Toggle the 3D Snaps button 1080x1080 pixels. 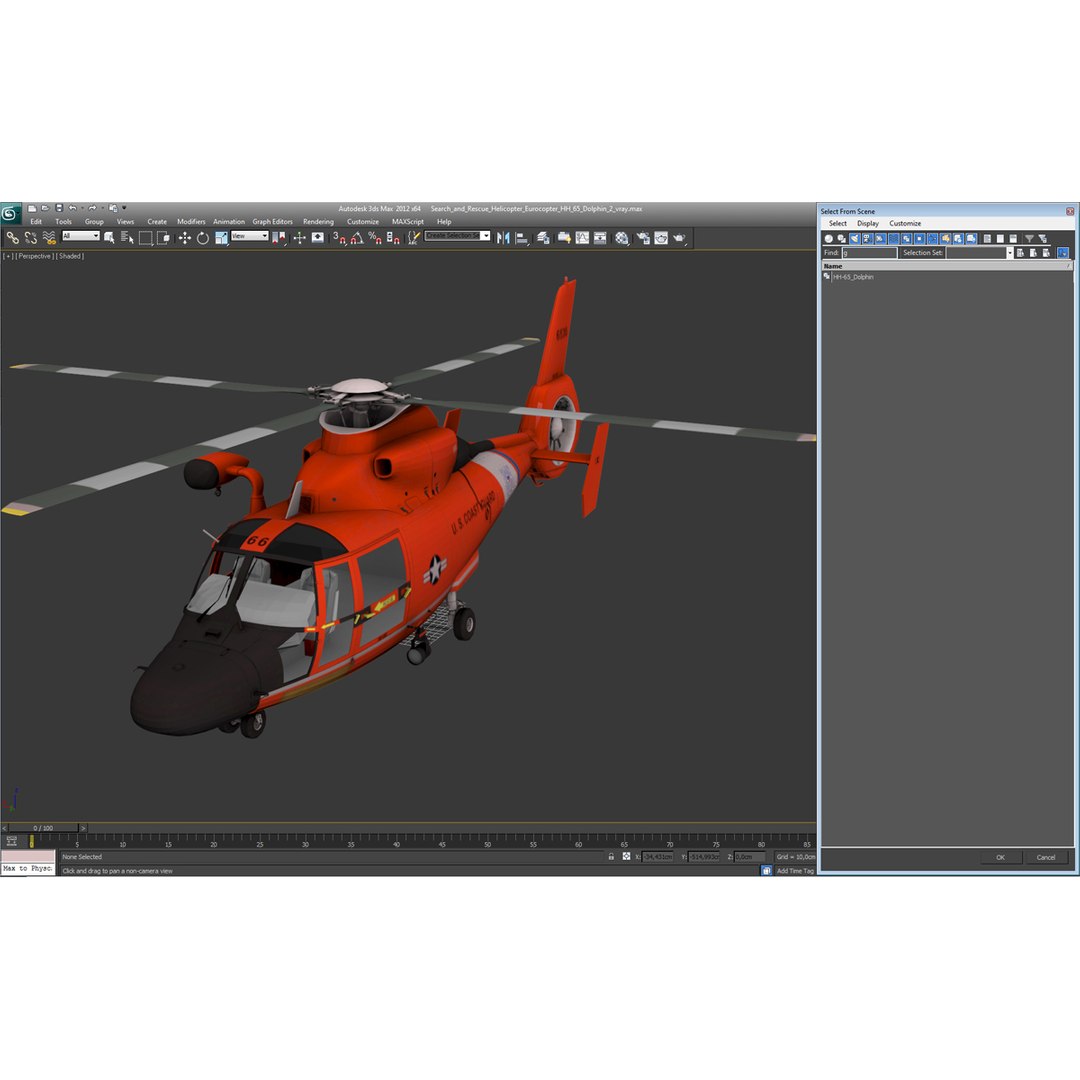pyautogui.click(x=338, y=238)
